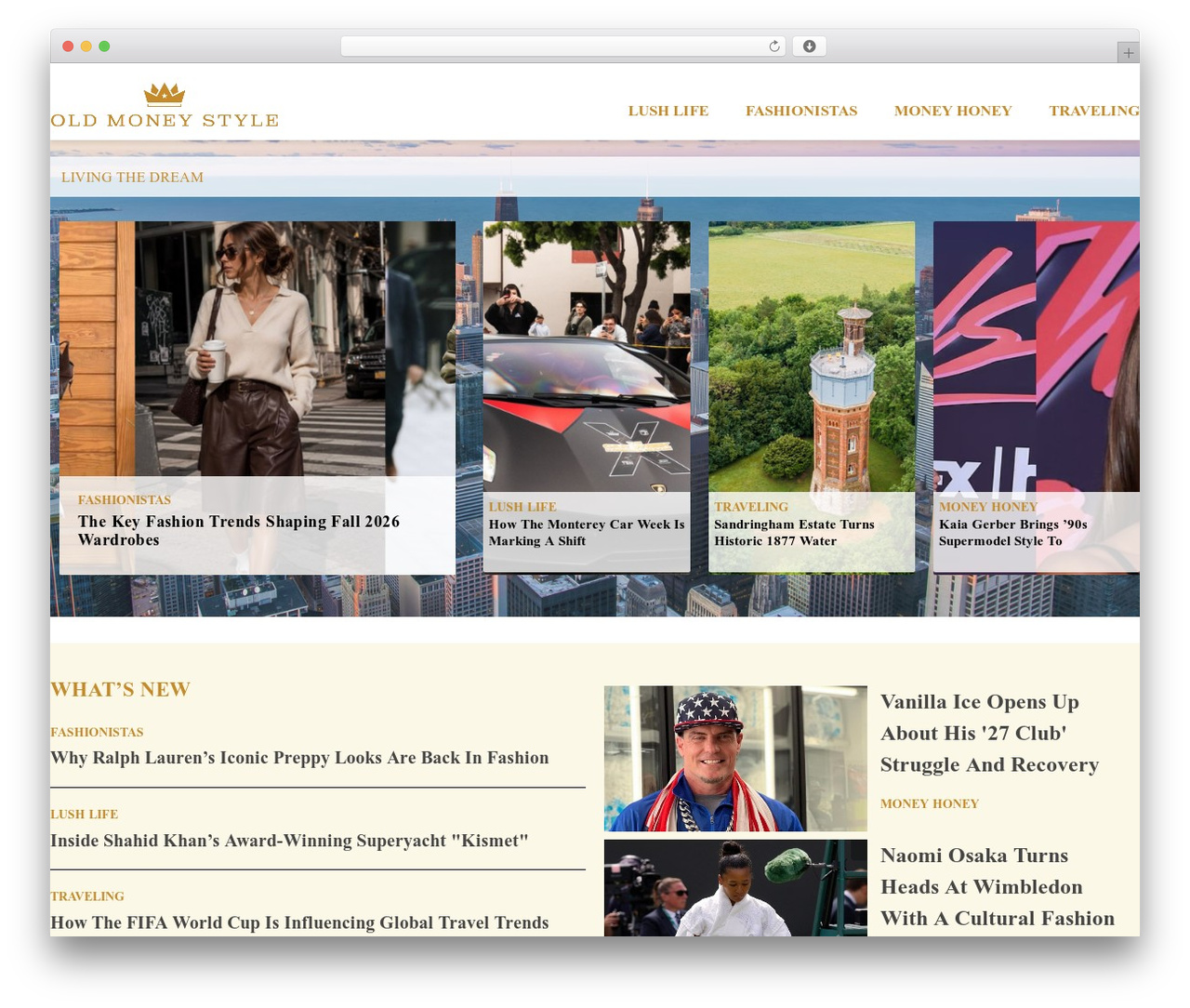The height and width of the screenshot is (1008, 1190).
Task: Click MONEY HONEY tag on Kaia Gerber card
Action: coord(988,507)
